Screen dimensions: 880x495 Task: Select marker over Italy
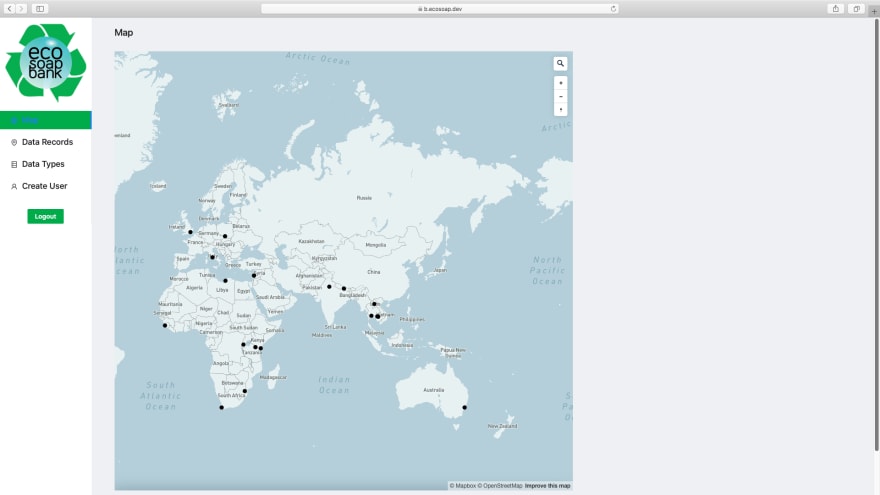(x=212, y=258)
